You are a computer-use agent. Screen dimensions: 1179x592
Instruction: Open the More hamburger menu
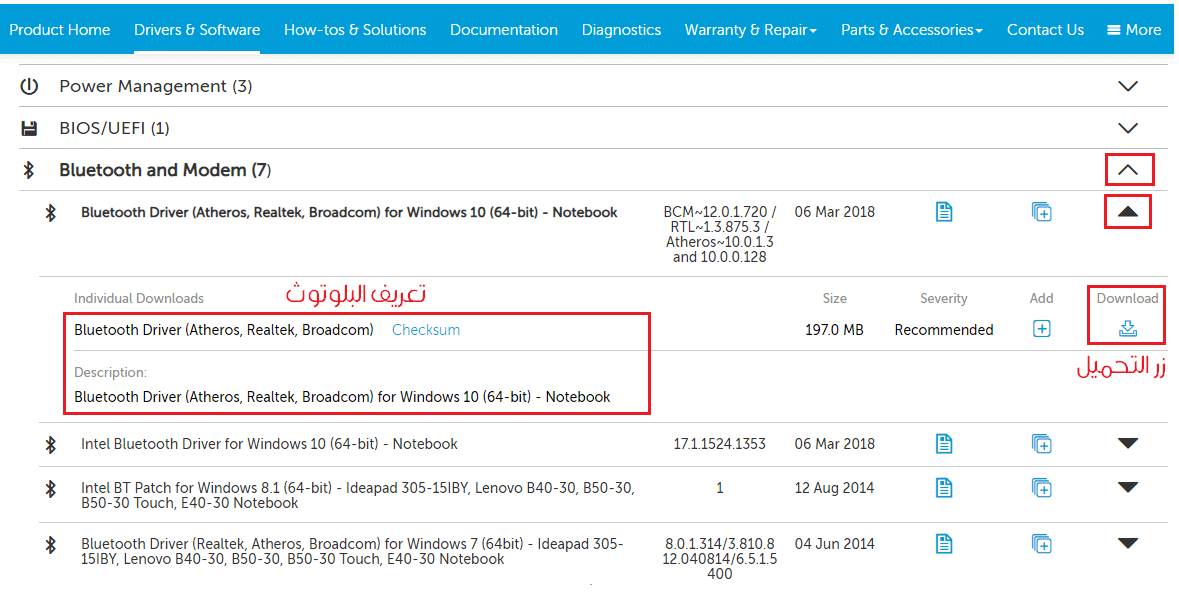[1134, 30]
